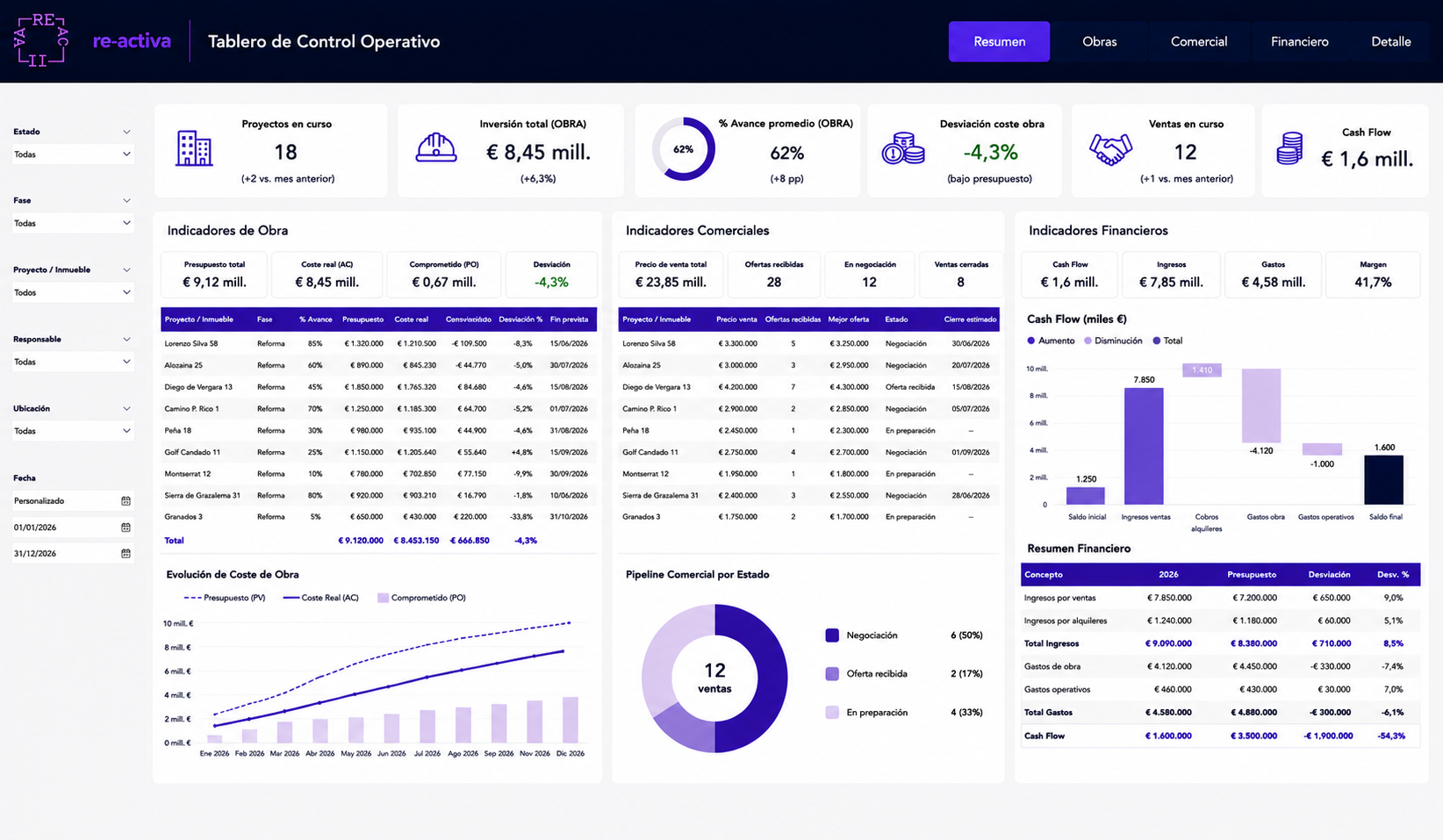The height and width of the screenshot is (840, 1443).
Task: Sort obra table by Fin prevista column
Action: [569, 319]
